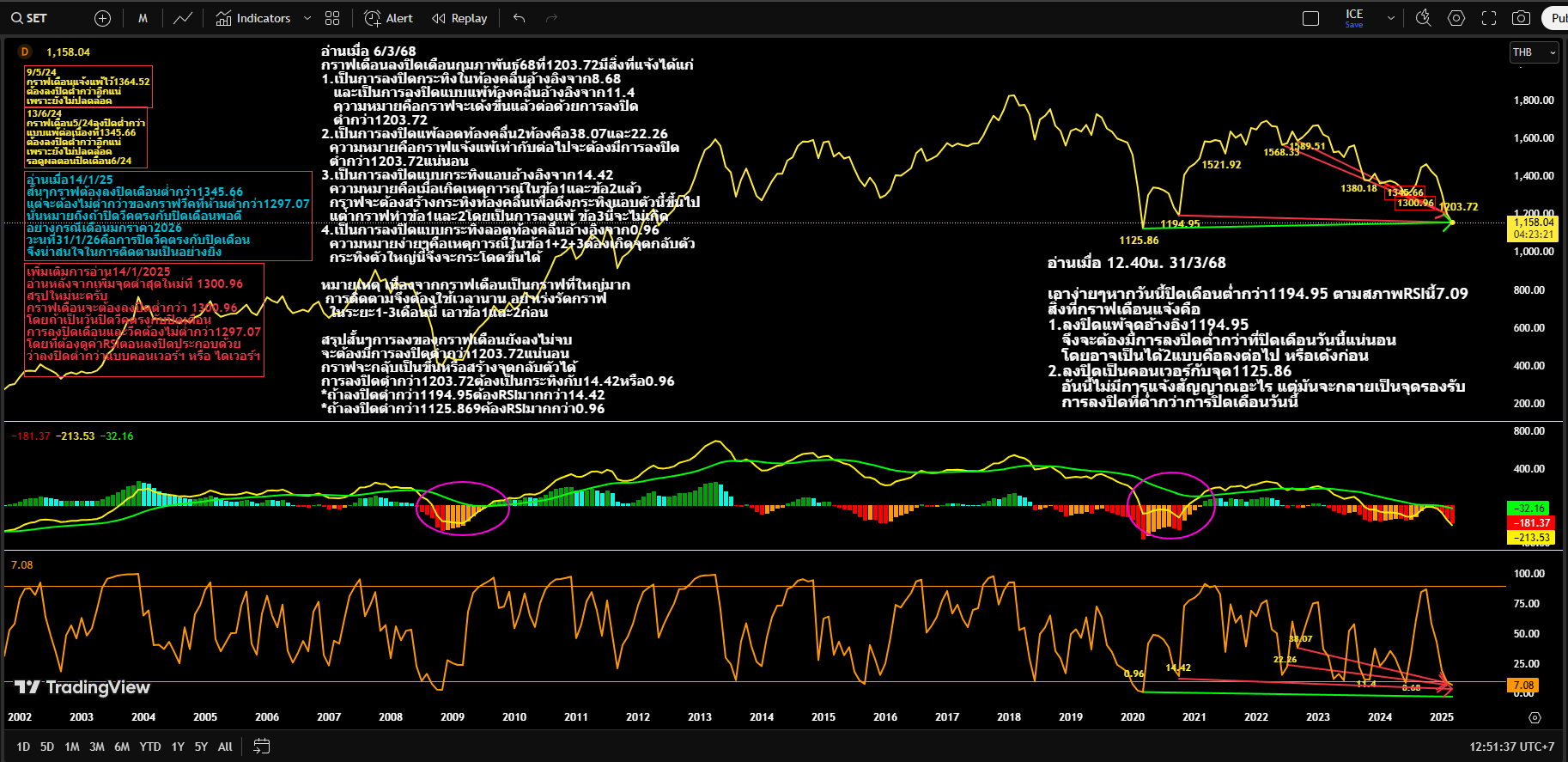Select the 6M date range
This screenshot has height=762, width=1568.
click(x=122, y=747)
